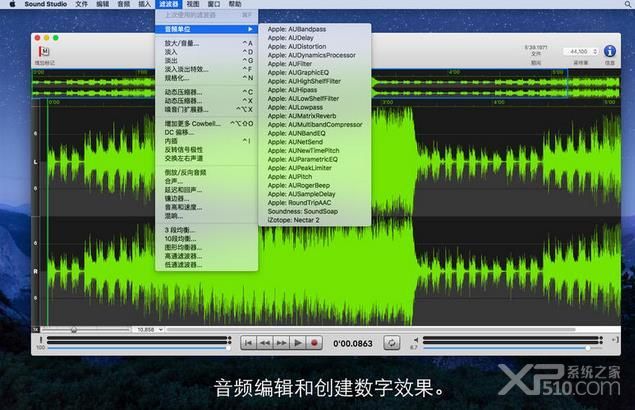Select Apple: AUPeakLimiter audio unit

315,168
